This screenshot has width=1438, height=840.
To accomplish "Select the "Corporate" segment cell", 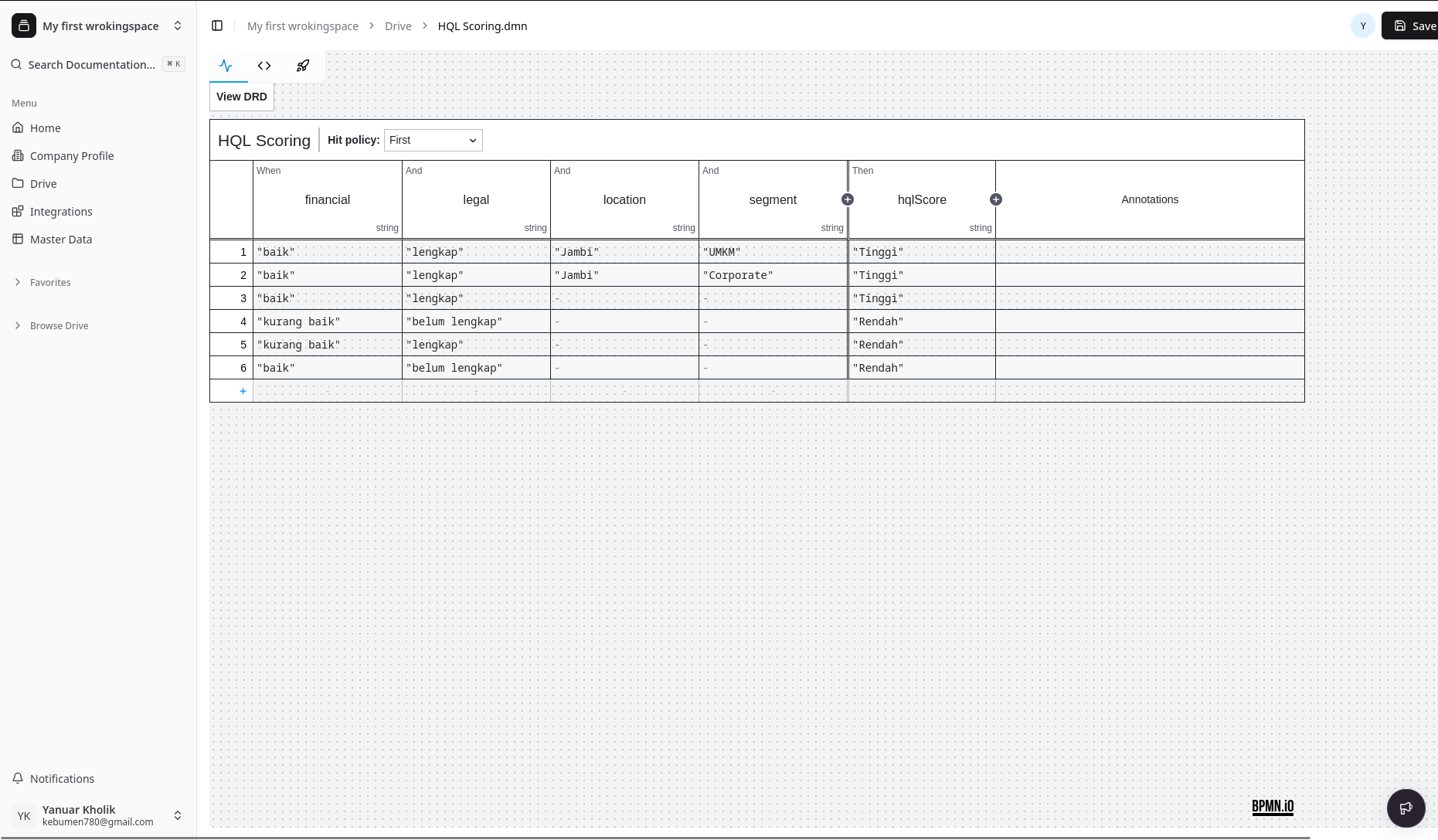I will [x=773, y=275].
